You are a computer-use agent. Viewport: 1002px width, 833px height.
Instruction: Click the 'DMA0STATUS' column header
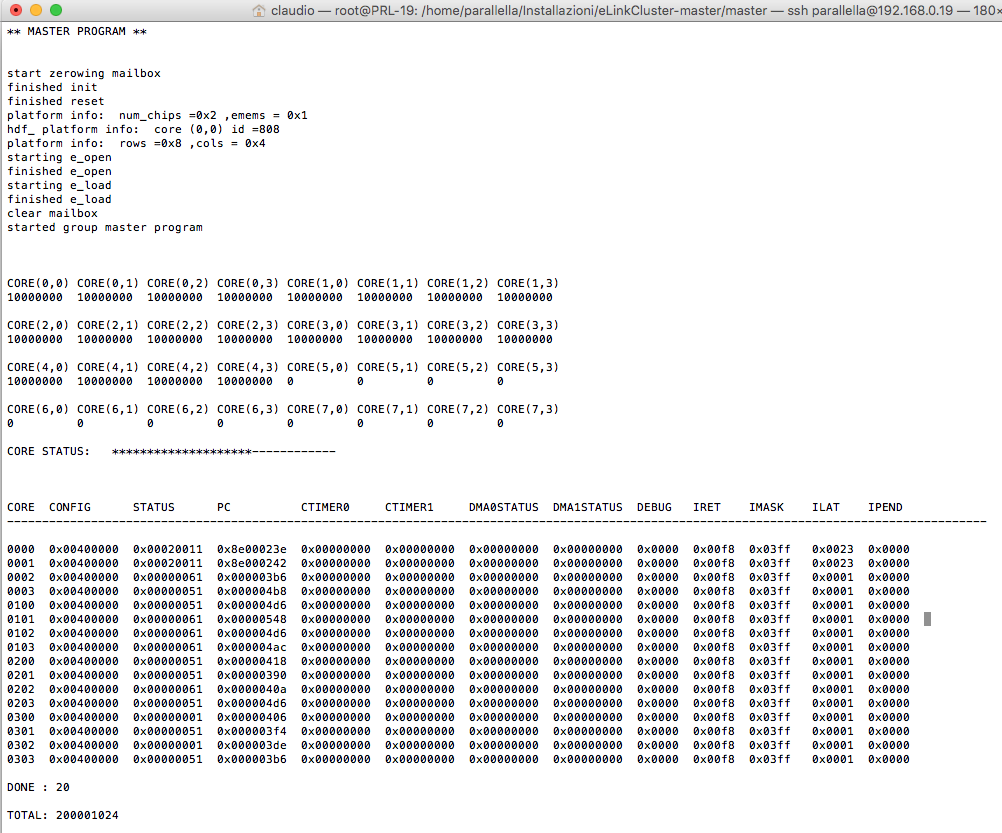503,507
